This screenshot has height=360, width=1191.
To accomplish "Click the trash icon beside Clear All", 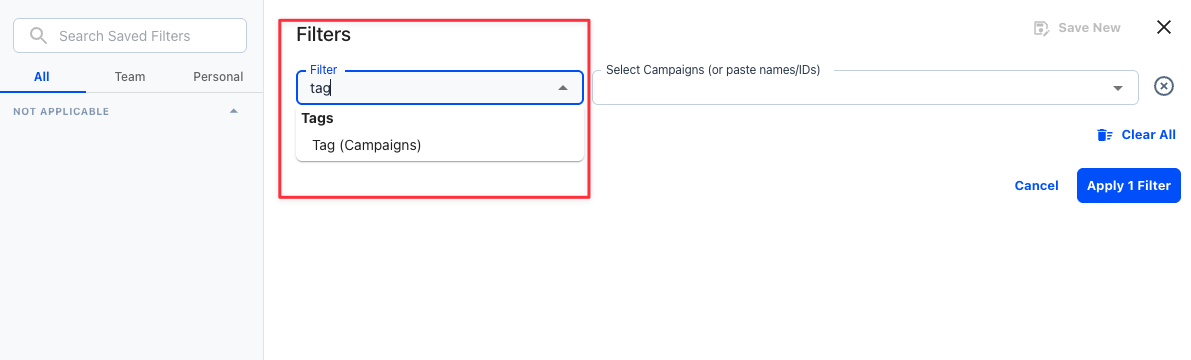I will tap(1104, 135).
